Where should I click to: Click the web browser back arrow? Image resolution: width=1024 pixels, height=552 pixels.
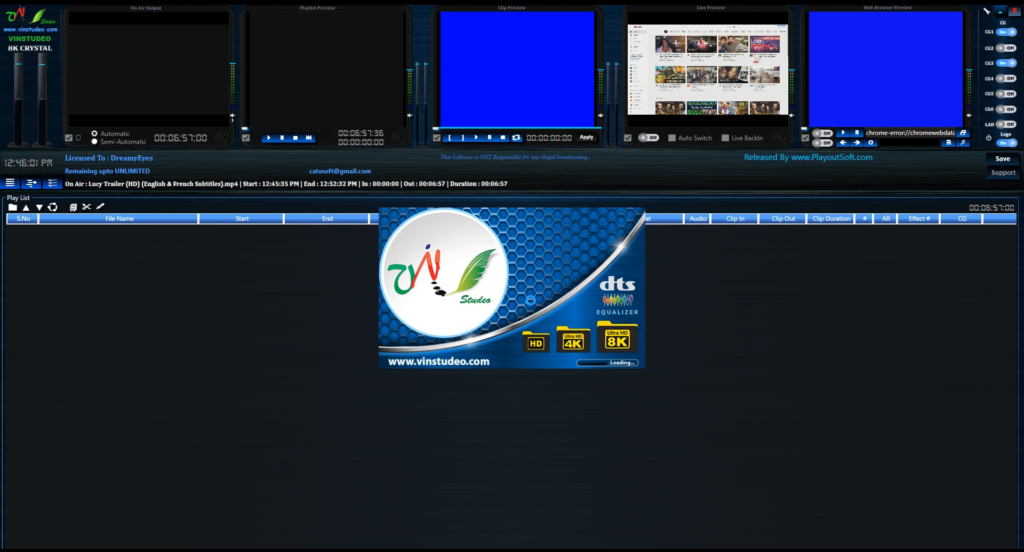[842, 143]
